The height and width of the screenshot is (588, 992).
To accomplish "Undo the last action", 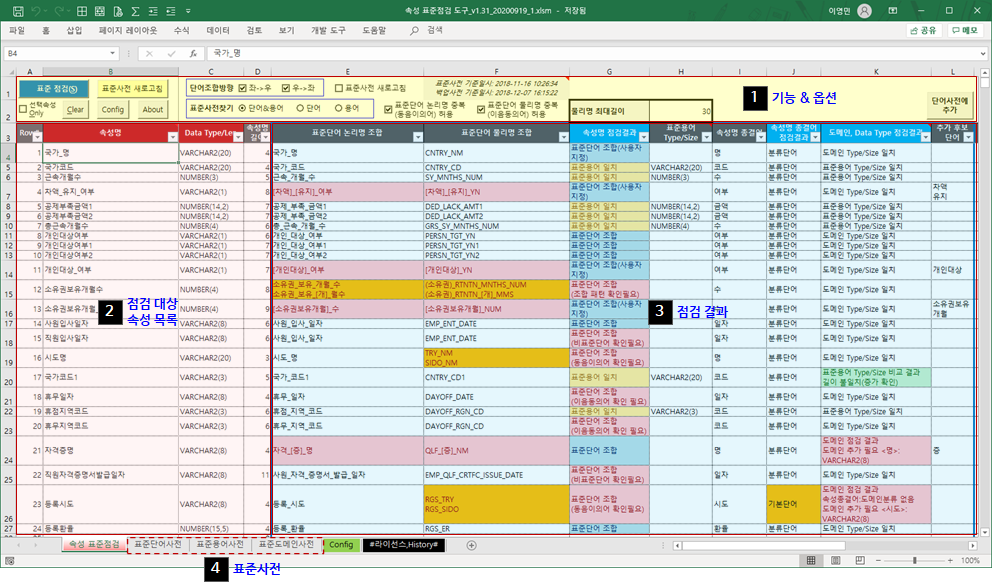I will click(36, 11).
